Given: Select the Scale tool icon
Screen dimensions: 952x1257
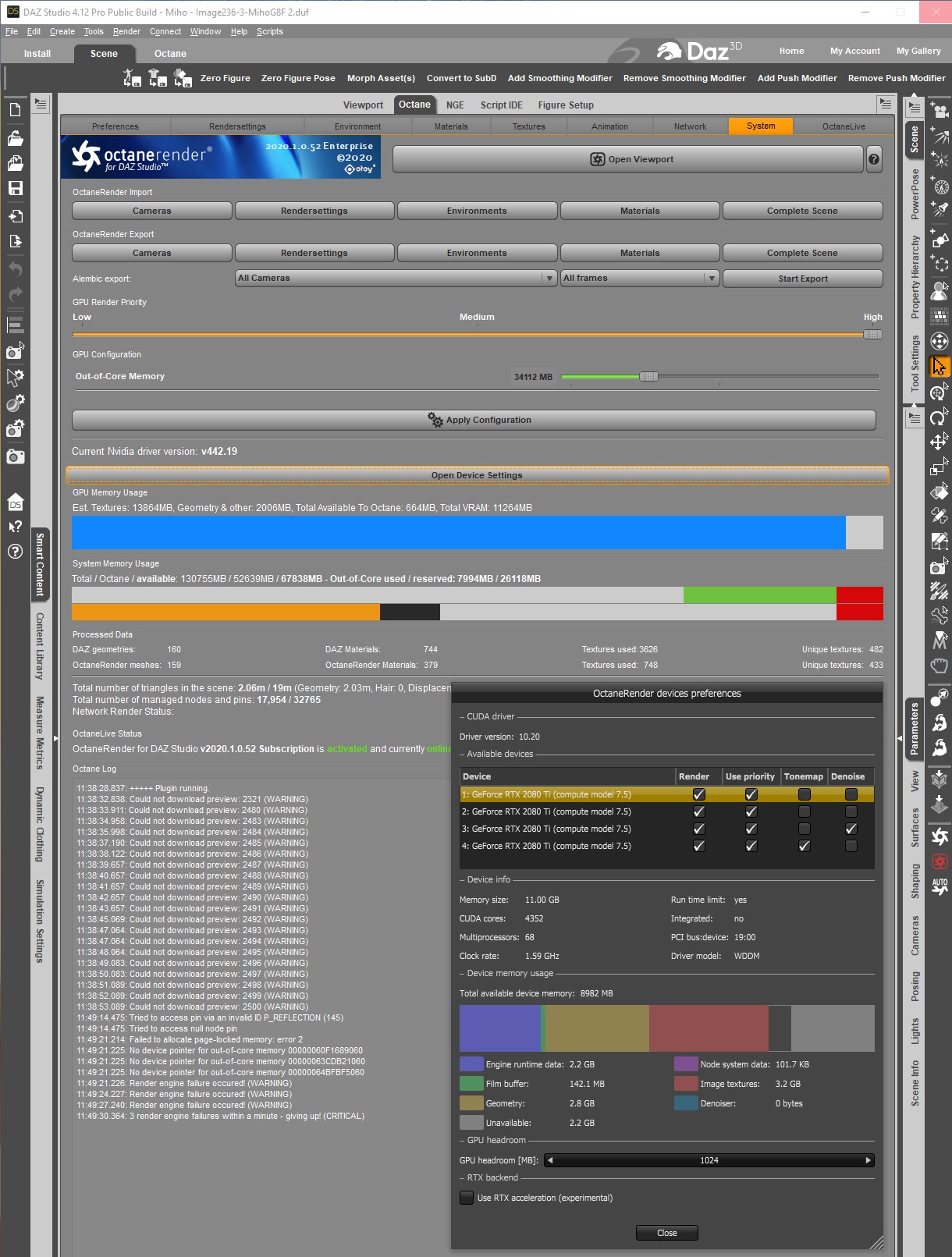Looking at the screenshot, I should tap(940, 467).
